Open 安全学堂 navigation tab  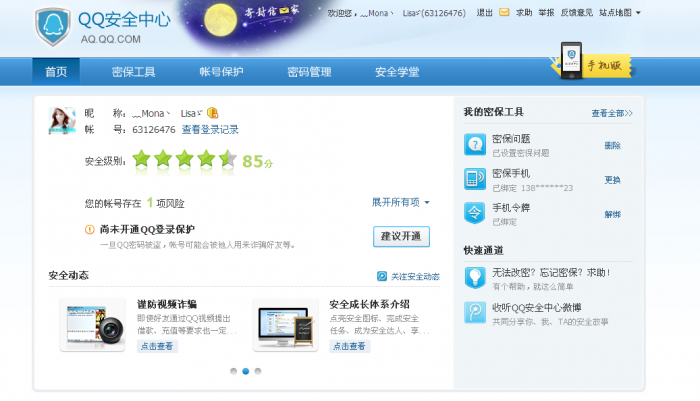pos(397,71)
